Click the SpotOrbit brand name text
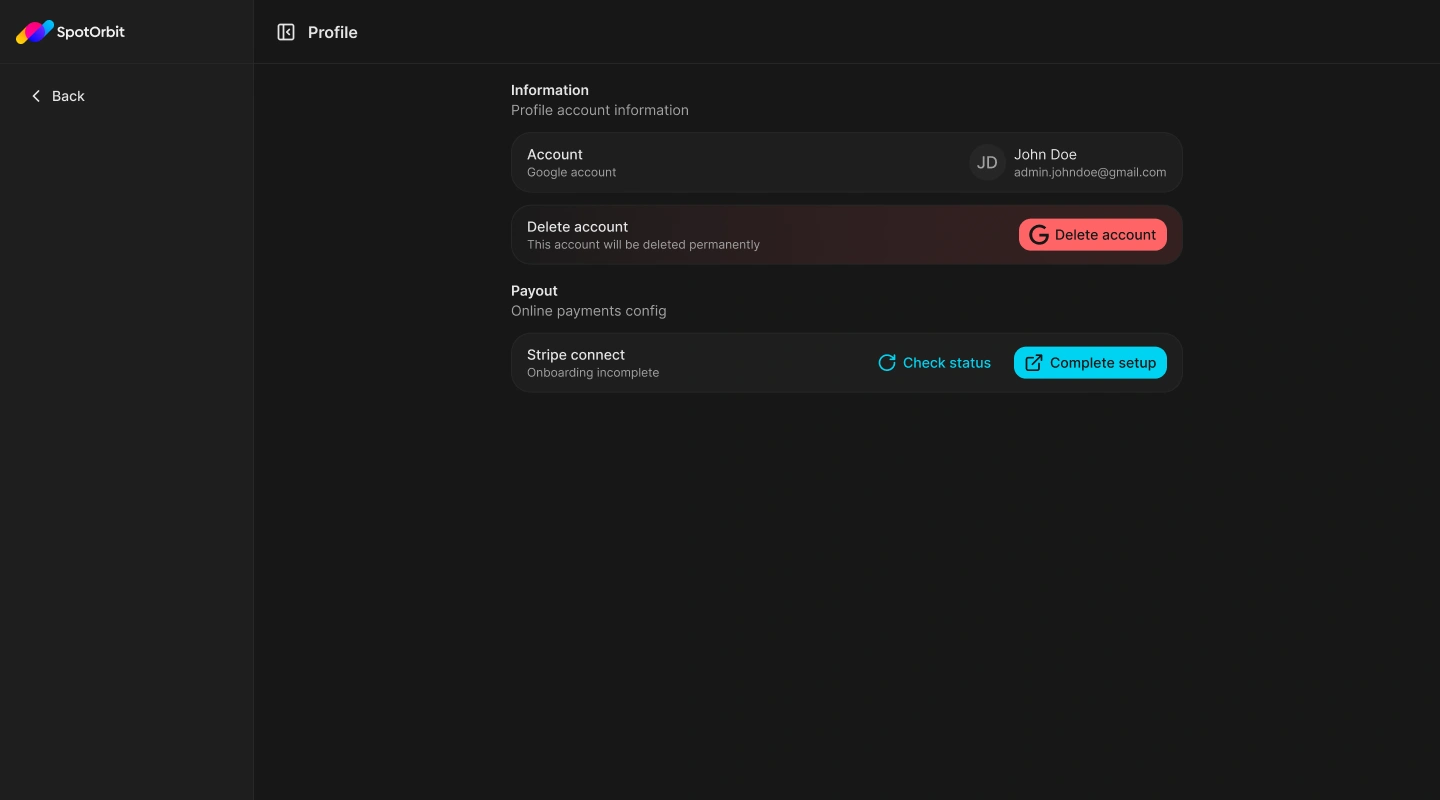This screenshot has height=800, width=1440. coord(91,32)
